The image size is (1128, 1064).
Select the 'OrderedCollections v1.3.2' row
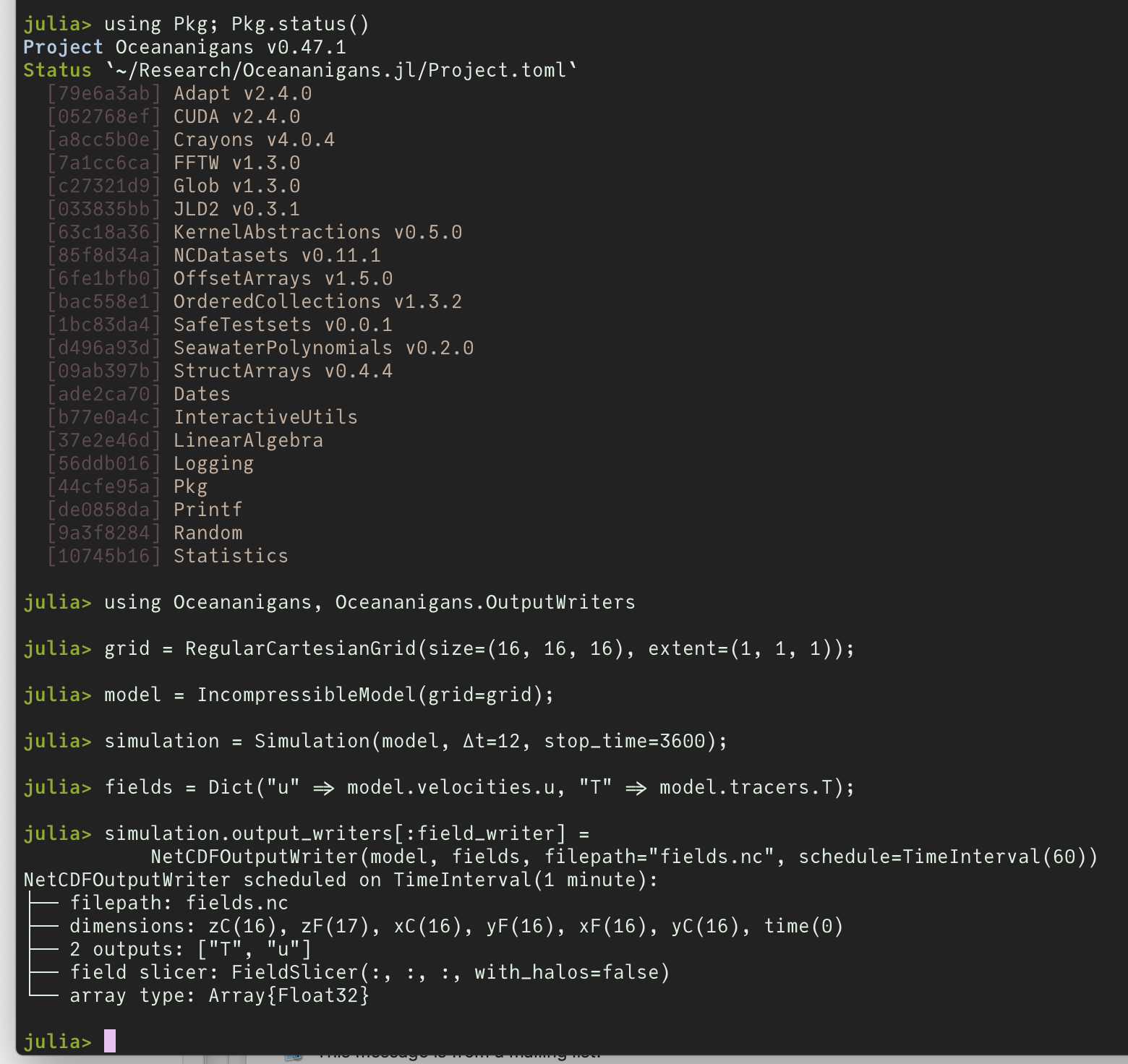pyautogui.click(x=255, y=301)
